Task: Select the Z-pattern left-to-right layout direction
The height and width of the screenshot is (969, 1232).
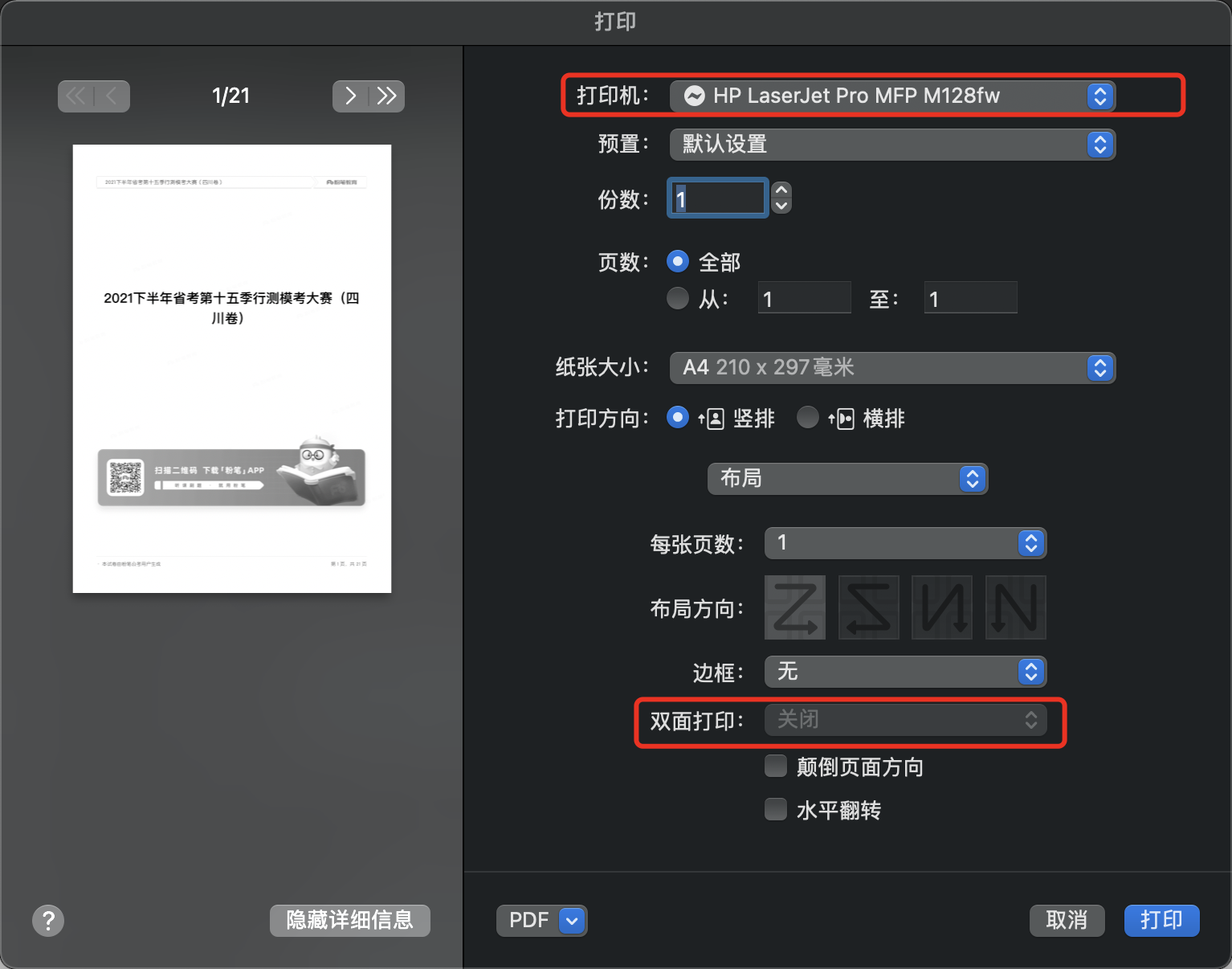Action: (x=795, y=607)
